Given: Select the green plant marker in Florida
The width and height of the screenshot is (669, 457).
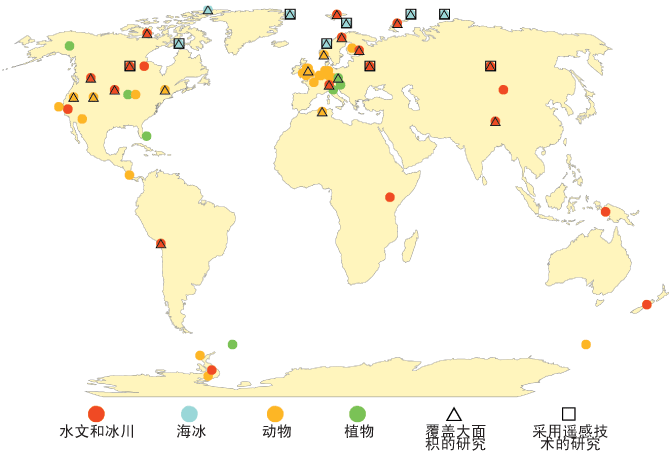Looking at the screenshot, I should click(x=146, y=136).
